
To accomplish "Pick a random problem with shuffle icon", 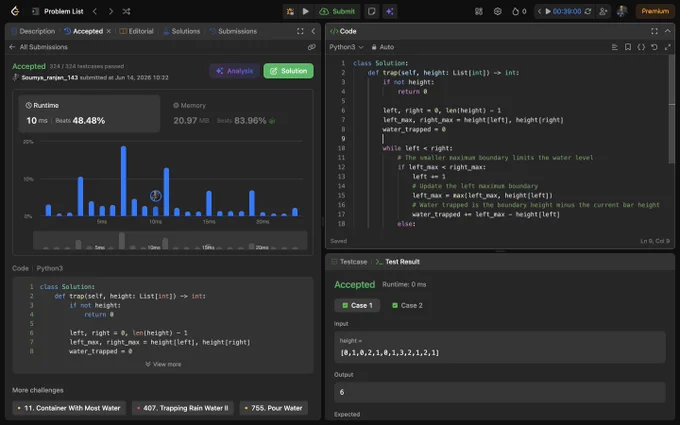I will [126, 11].
